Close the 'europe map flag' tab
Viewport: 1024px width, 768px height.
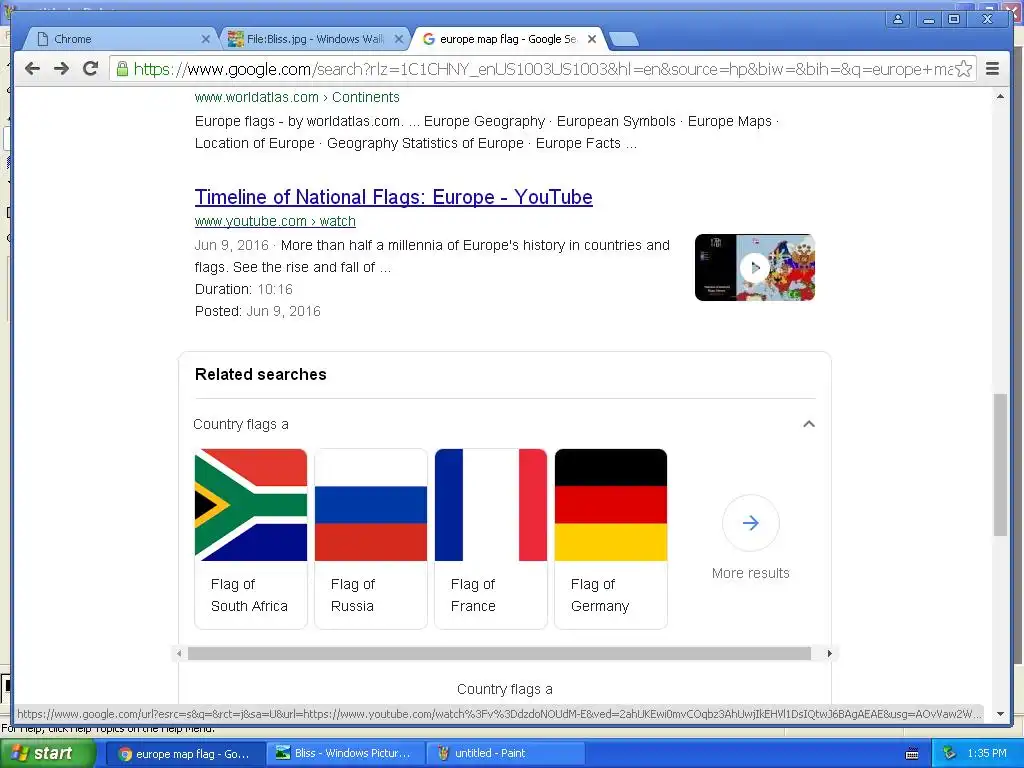point(592,39)
